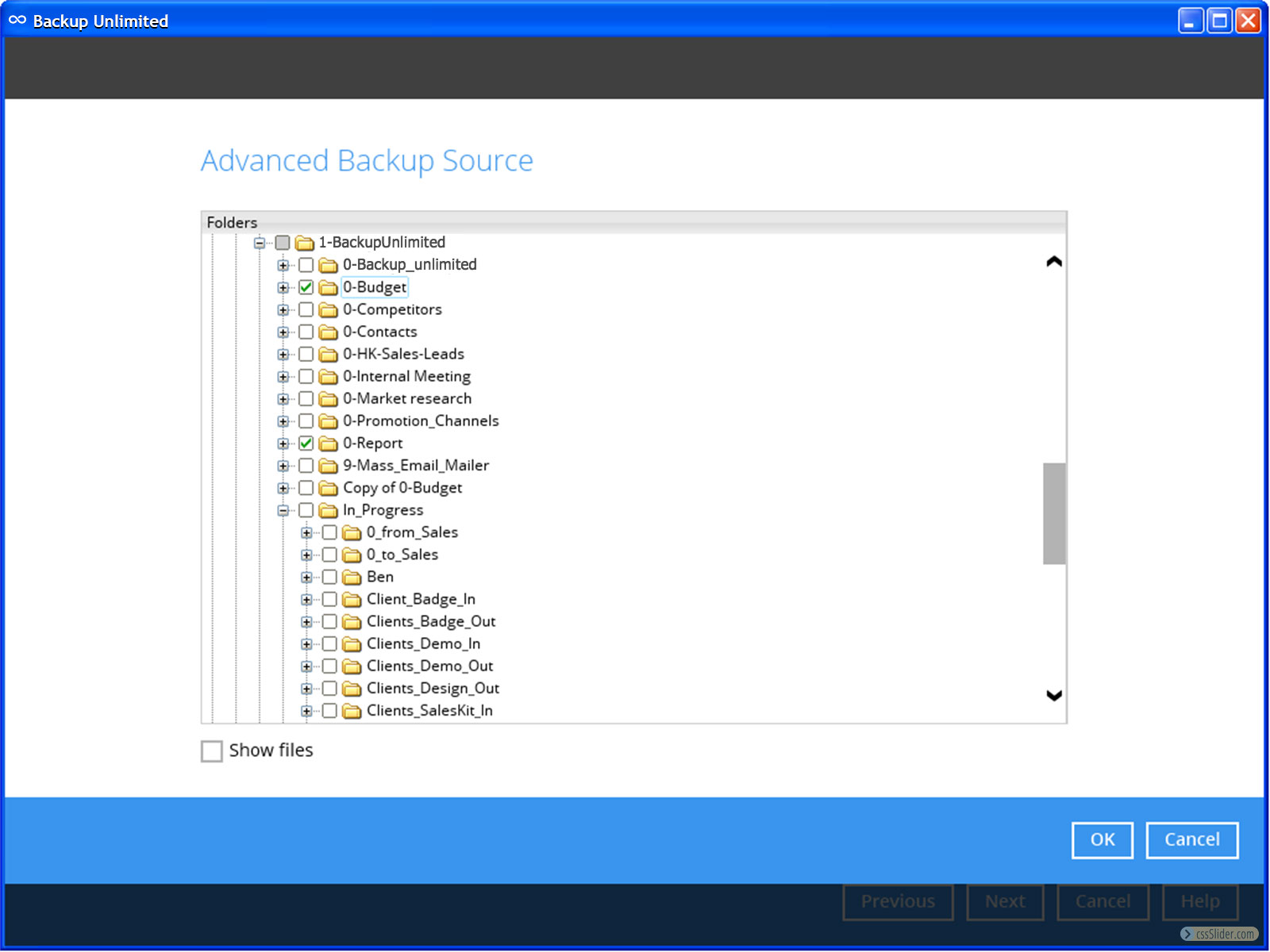Uncheck the 0-Budget folder checkbox

(x=306, y=287)
